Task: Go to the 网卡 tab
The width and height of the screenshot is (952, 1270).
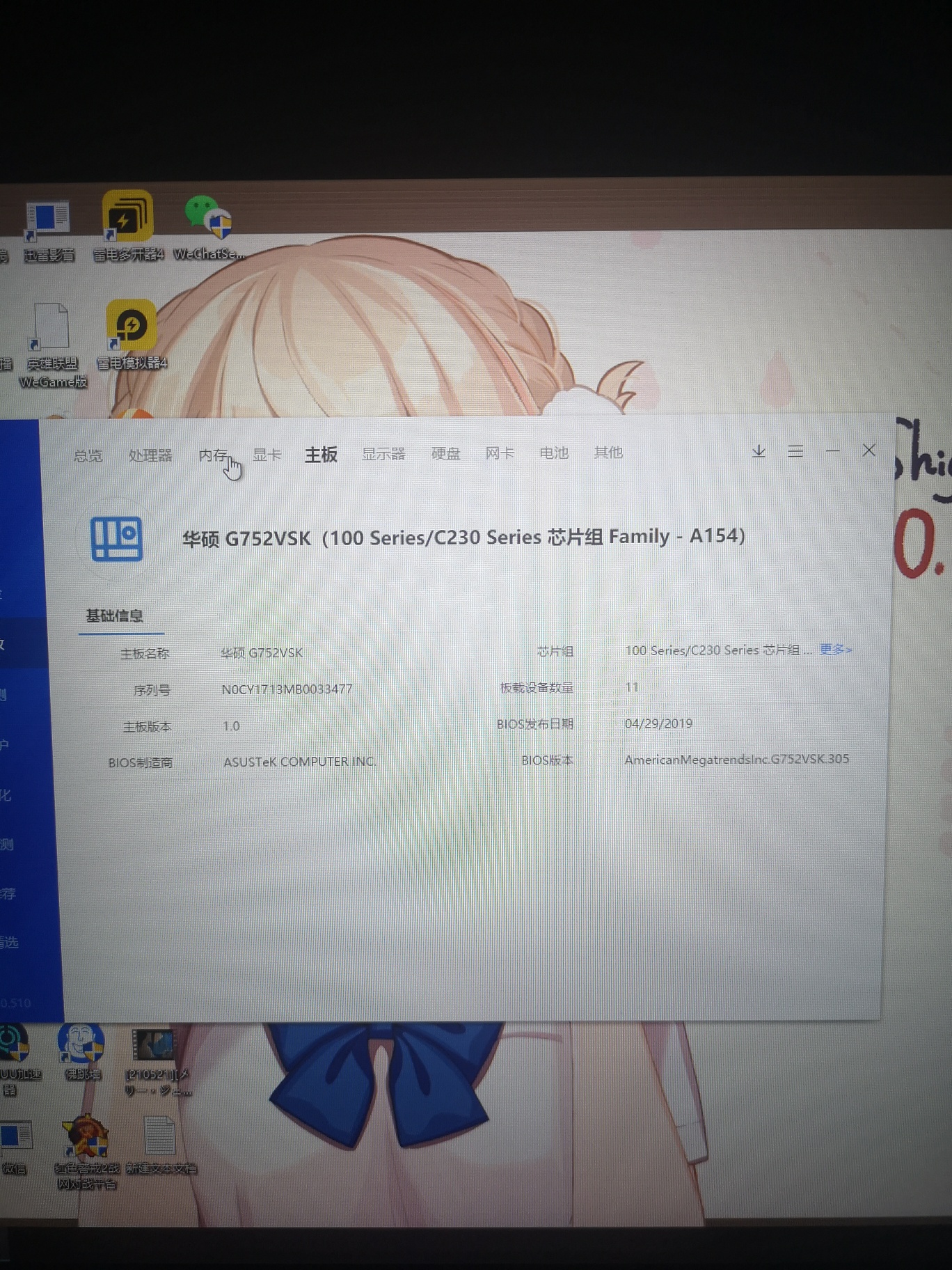Action: coord(500,453)
